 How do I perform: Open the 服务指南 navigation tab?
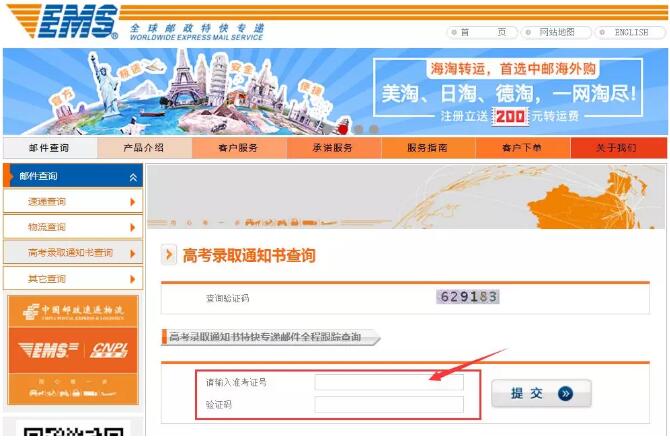[428, 148]
